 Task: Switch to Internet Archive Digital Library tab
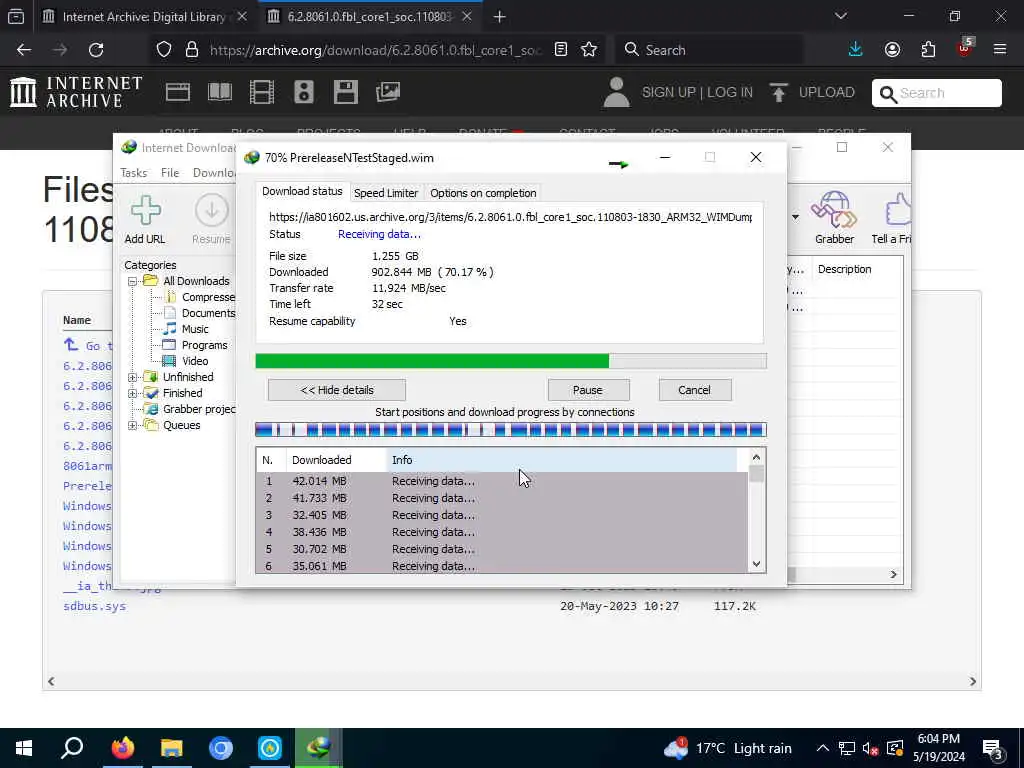tap(144, 17)
